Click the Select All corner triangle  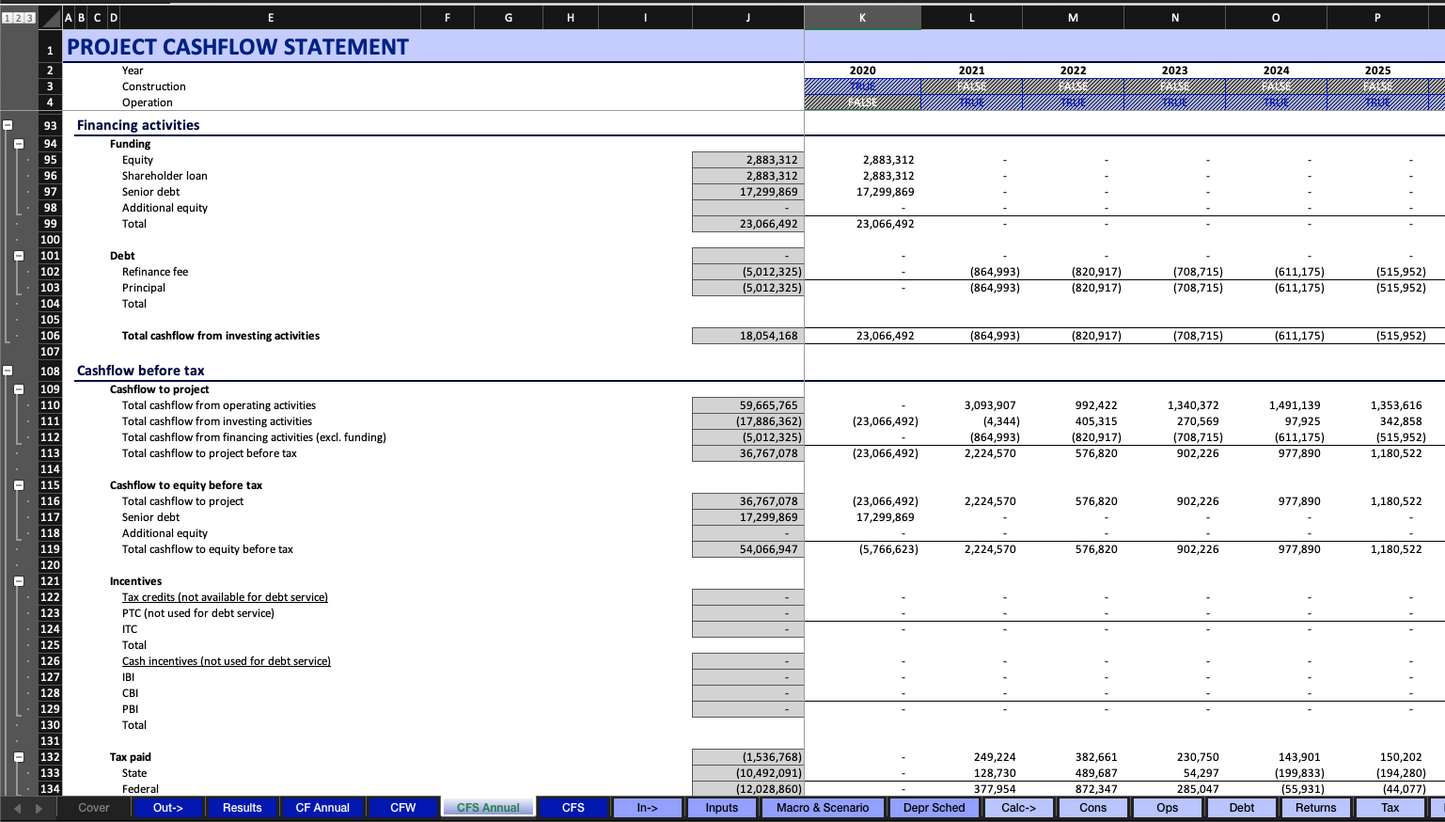tap(50, 18)
